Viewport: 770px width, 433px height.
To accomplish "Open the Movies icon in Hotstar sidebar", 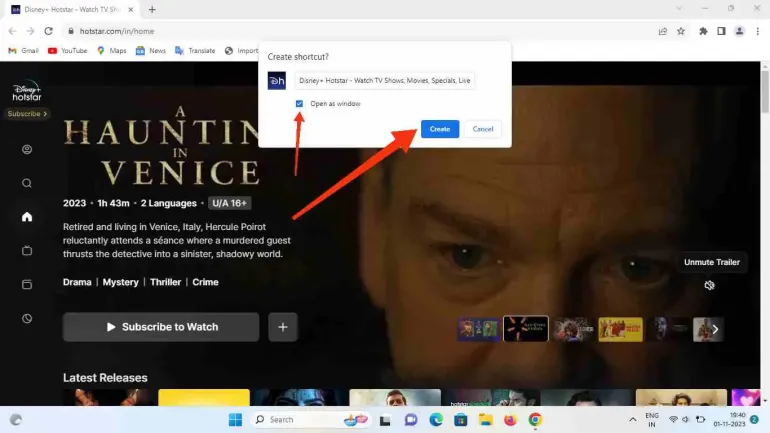I will click(27, 284).
